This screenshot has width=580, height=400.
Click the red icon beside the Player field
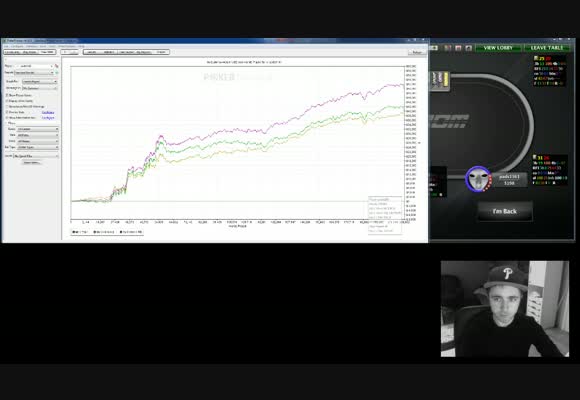click(x=57, y=66)
